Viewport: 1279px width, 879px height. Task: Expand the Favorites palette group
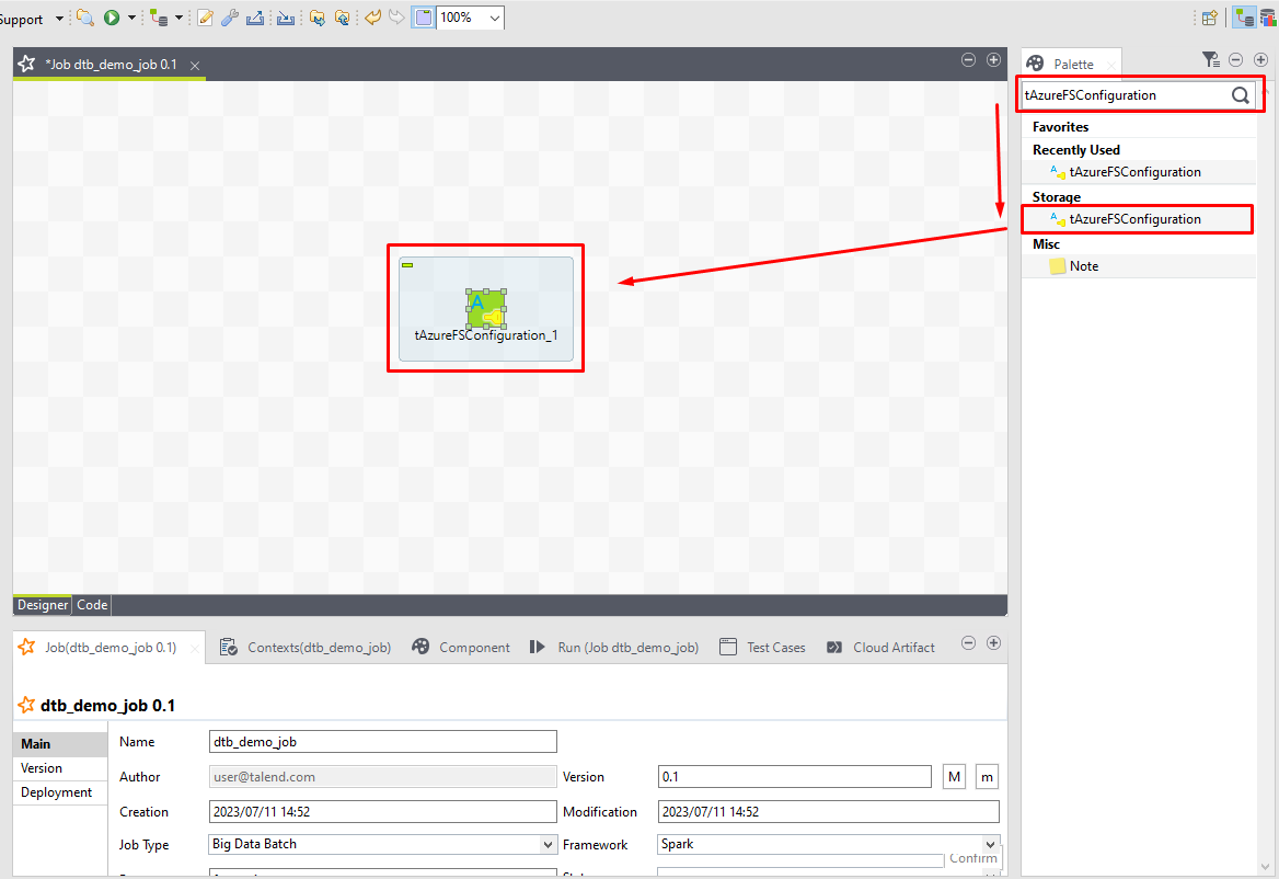[1060, 127]
